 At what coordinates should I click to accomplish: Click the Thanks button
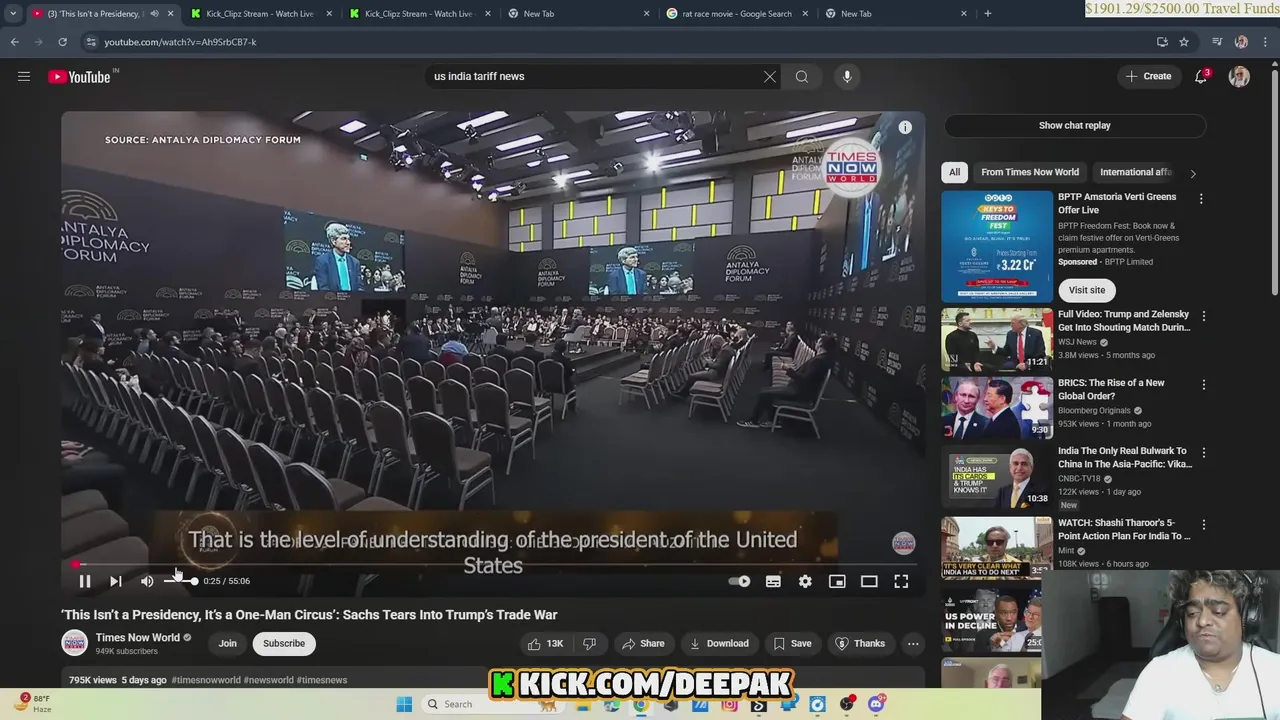860,643
